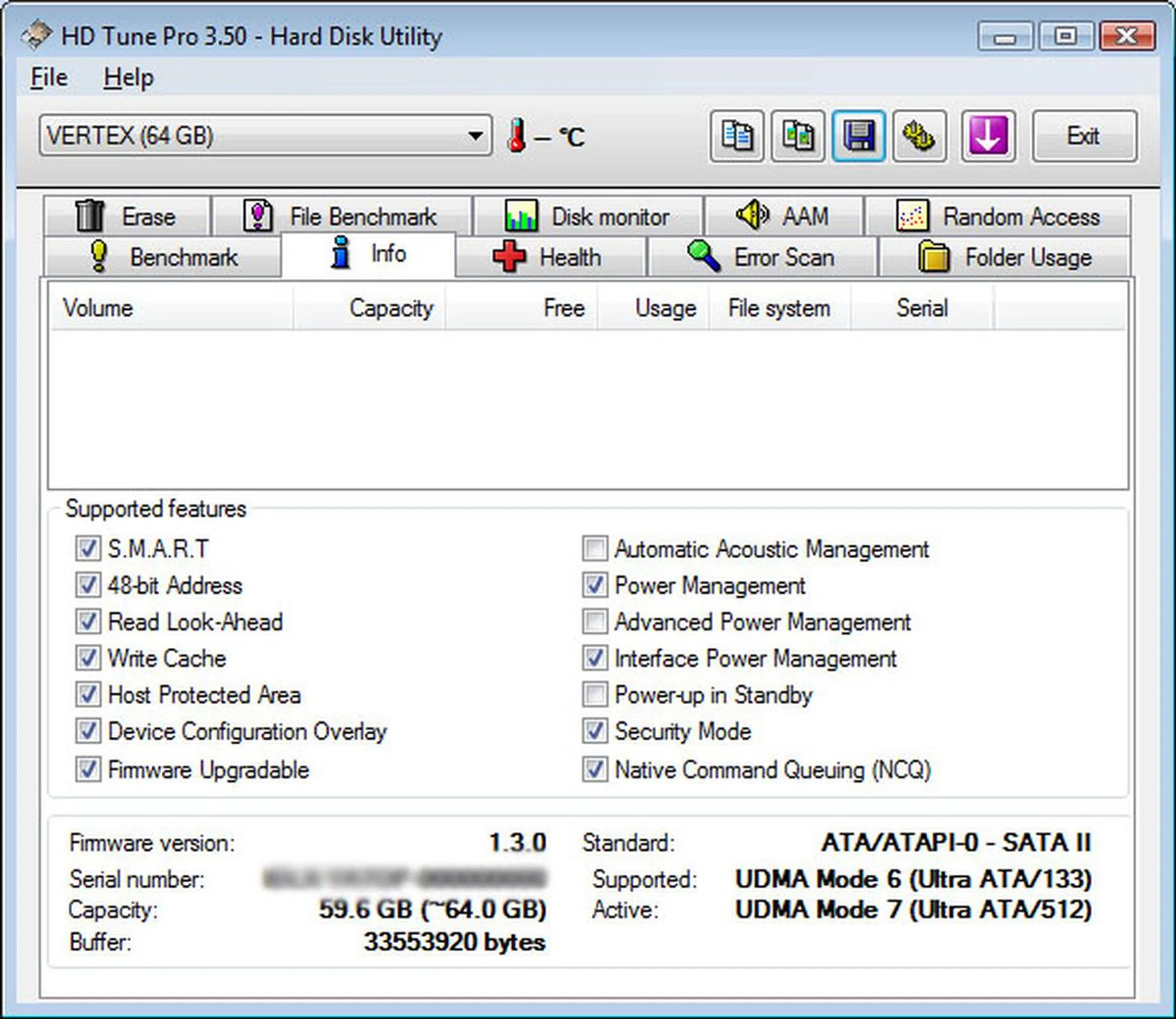Click the File system column header
The height and width of the screenshot is (1019, 1176).
coord(778,308)
